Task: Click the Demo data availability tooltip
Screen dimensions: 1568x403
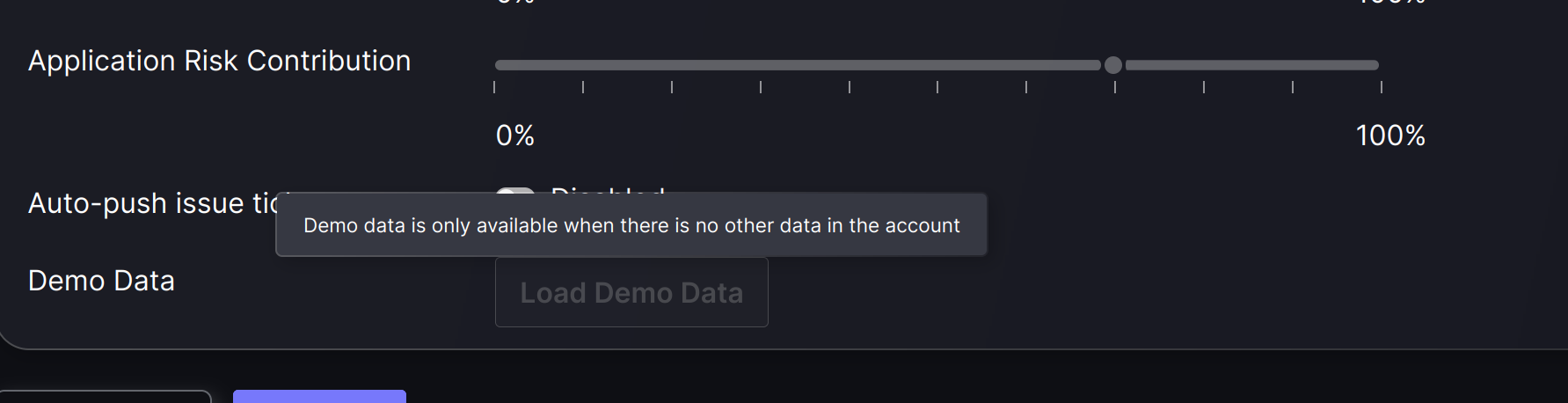Action: pyautogui.click(x=631, y=225)
